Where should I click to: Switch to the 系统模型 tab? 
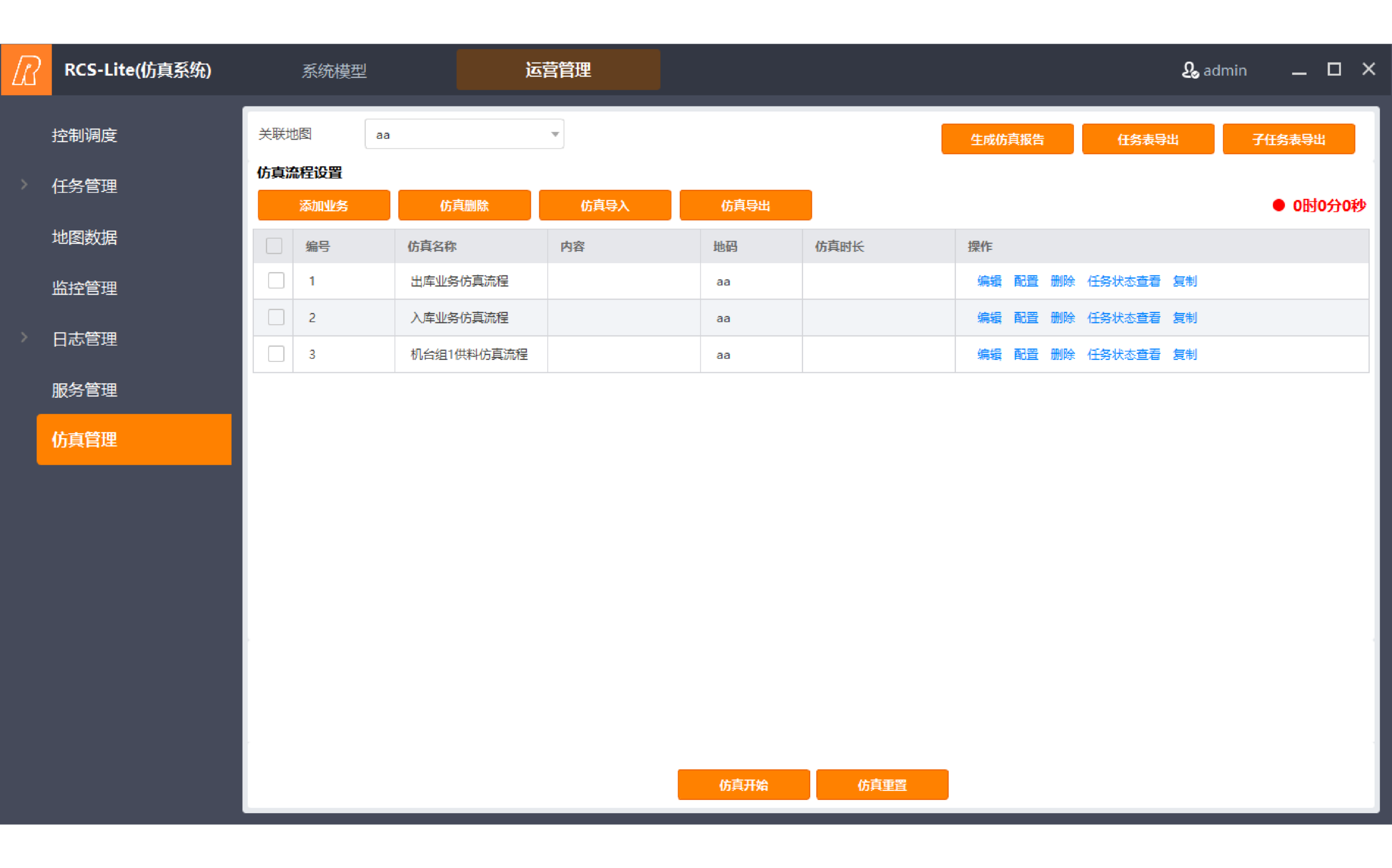(334, 71)
